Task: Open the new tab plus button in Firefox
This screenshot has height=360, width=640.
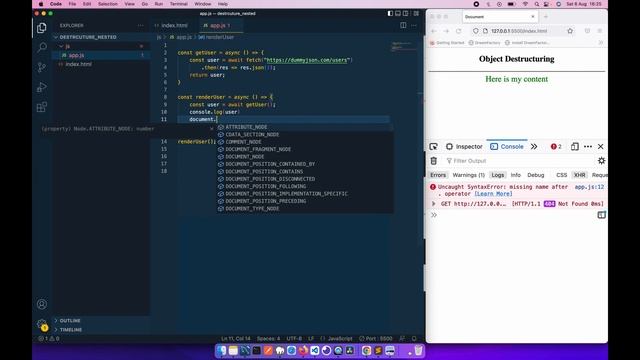Action: (546, 17)
